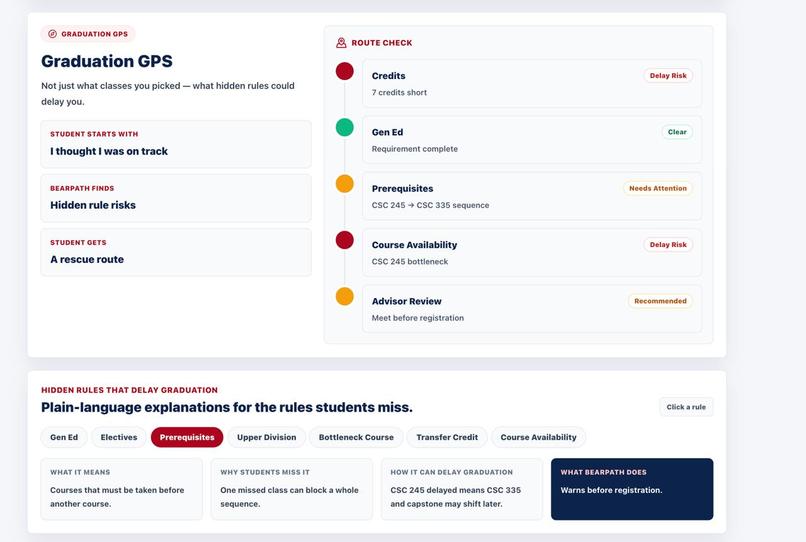Show the Bottleneck Course rule explanation

(356, 437)
